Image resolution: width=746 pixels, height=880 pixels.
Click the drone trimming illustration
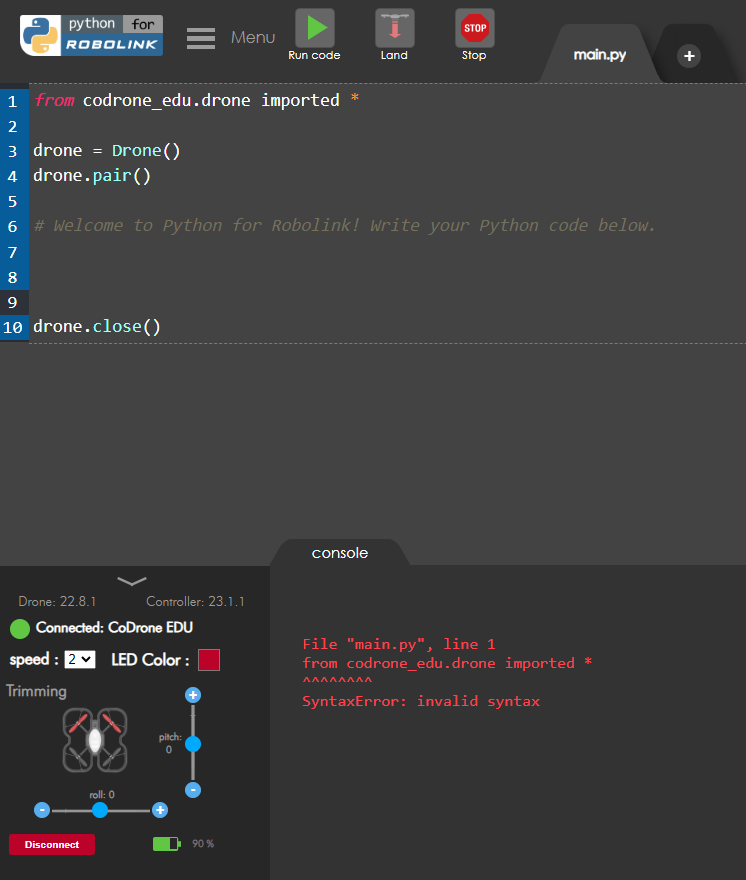[95, 740]
